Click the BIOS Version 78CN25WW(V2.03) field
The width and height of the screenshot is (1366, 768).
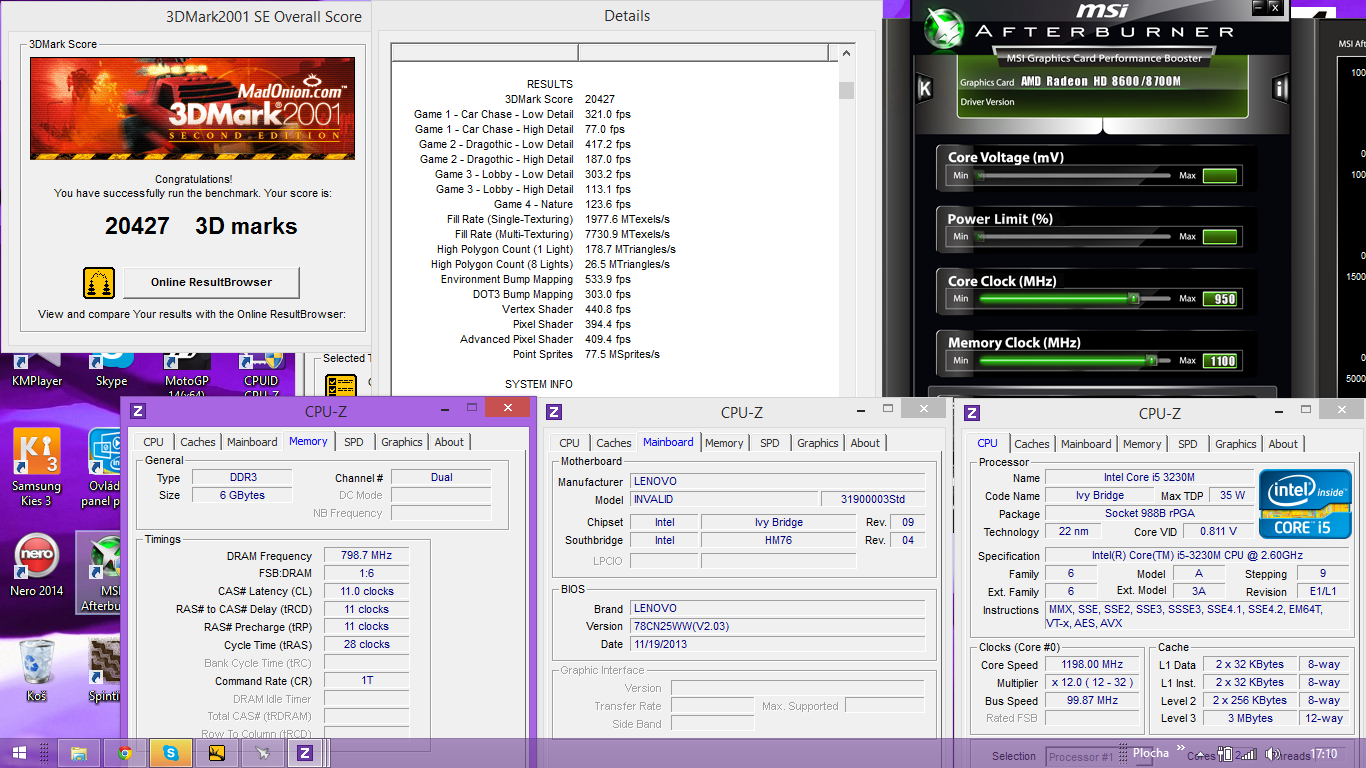pos(779,626)
